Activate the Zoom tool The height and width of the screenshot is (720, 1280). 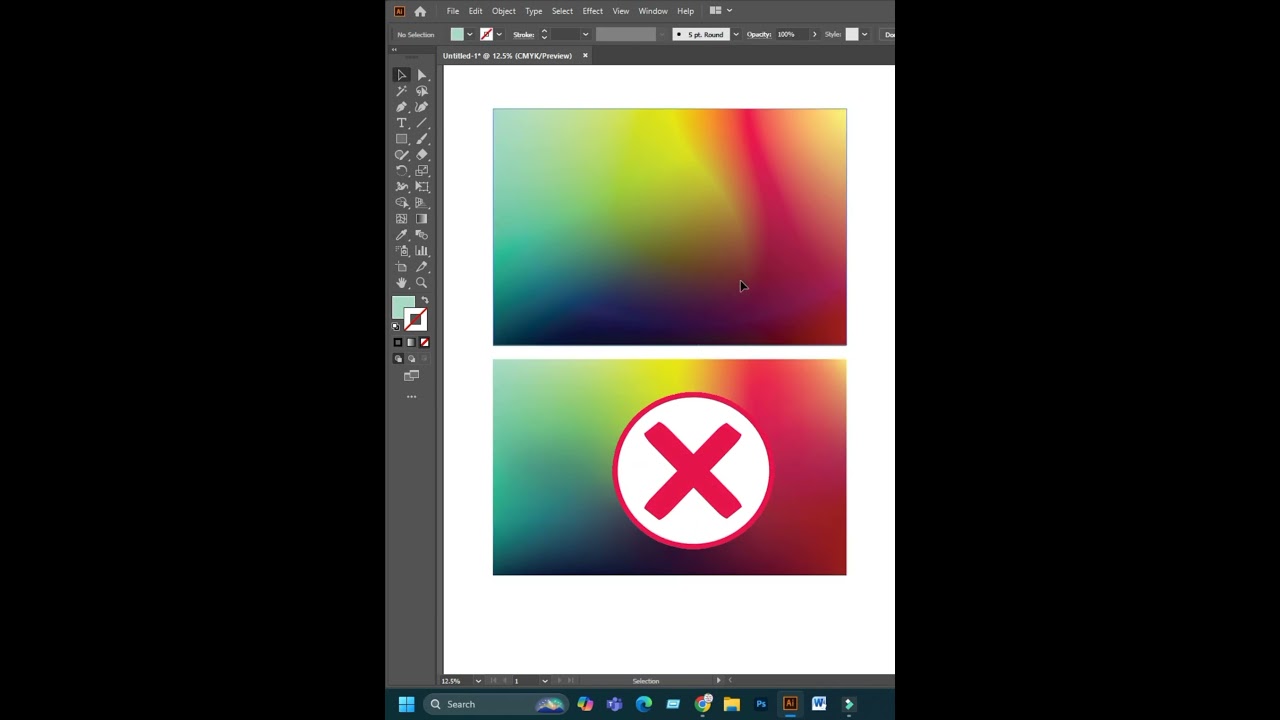coord(422,283)
